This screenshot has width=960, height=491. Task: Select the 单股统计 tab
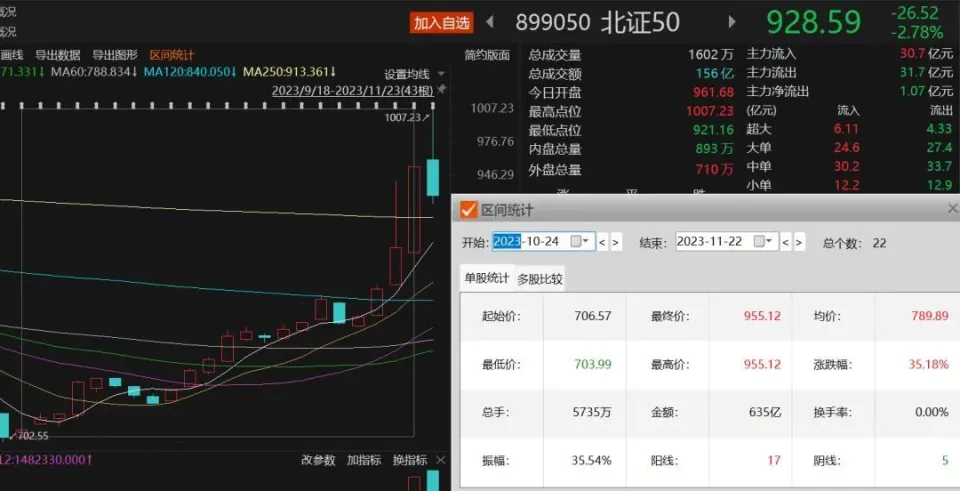[x=486, y=279]
